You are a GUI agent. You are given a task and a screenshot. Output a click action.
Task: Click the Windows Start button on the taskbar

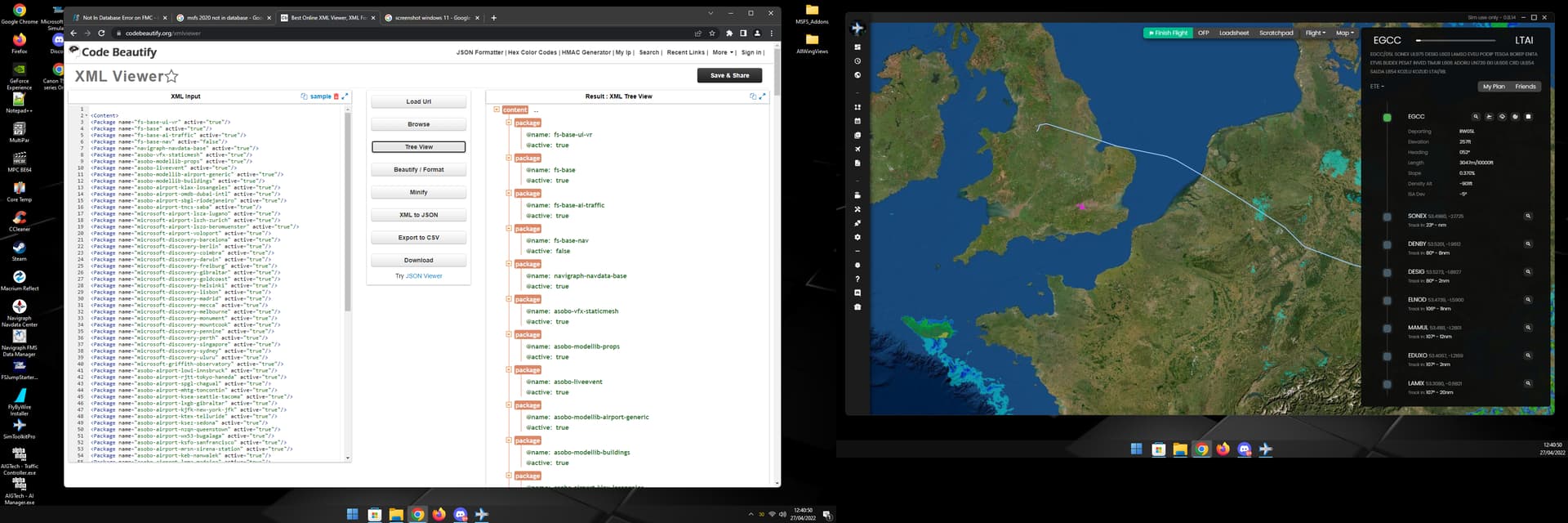[x=353, y=514]
